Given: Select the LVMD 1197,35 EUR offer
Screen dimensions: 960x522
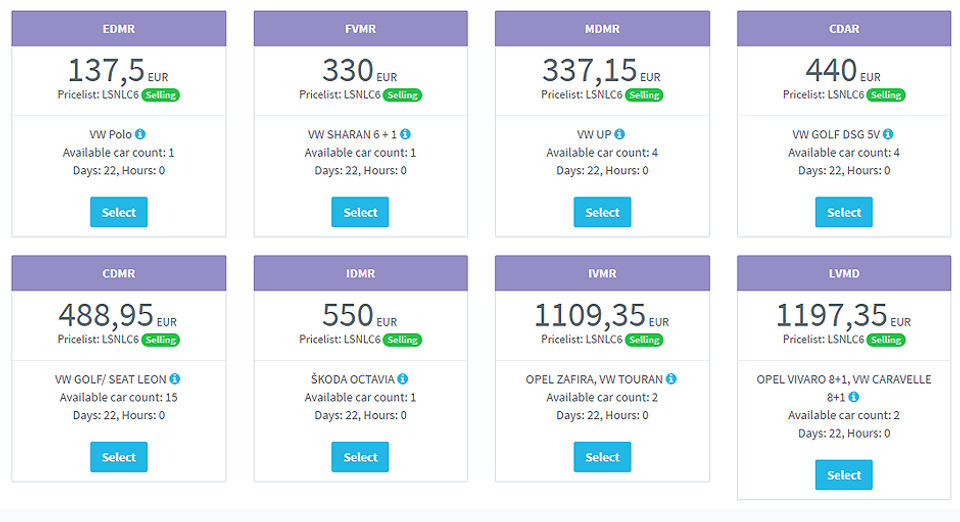Looking at the screenshot, I should (x=843, y=475).
